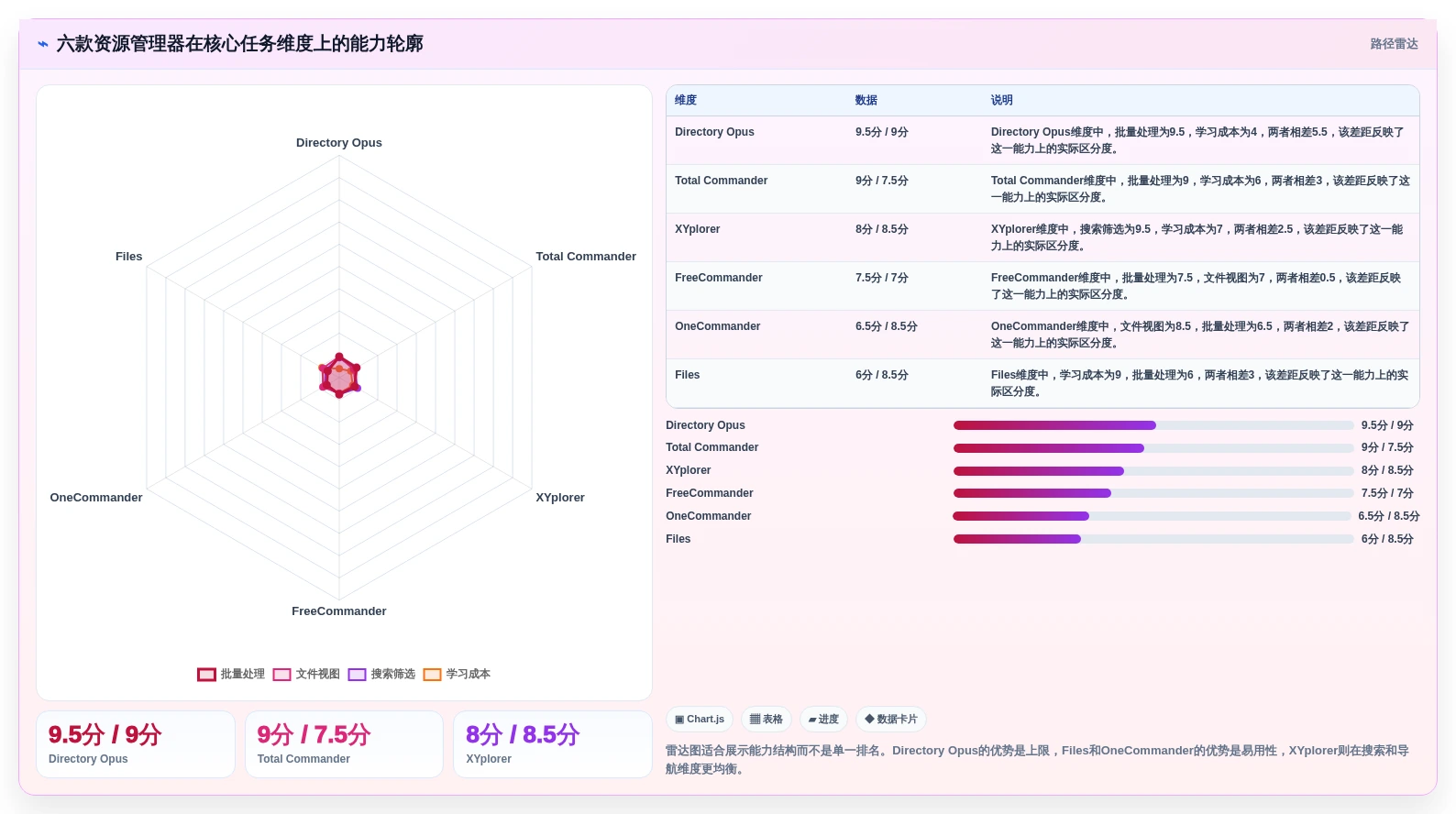Viewport: 1456px width, 814px height.
Task: Toggle the 学习成本 legend series
Action: [457, 674]
